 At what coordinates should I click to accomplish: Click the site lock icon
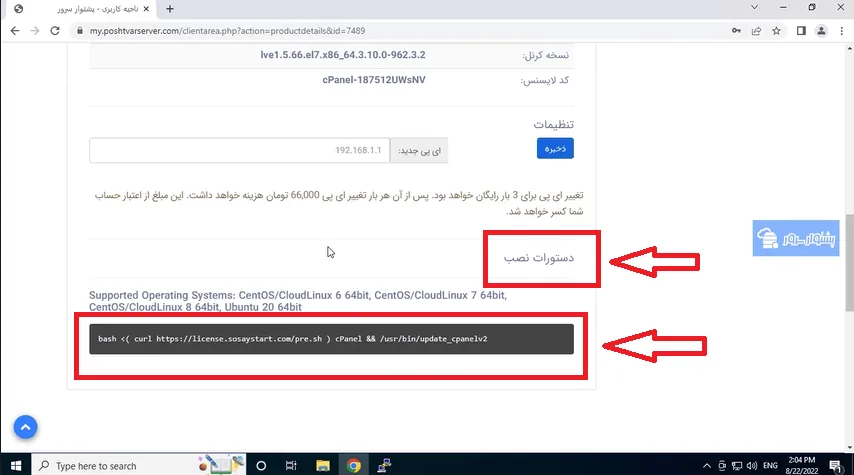80,31
